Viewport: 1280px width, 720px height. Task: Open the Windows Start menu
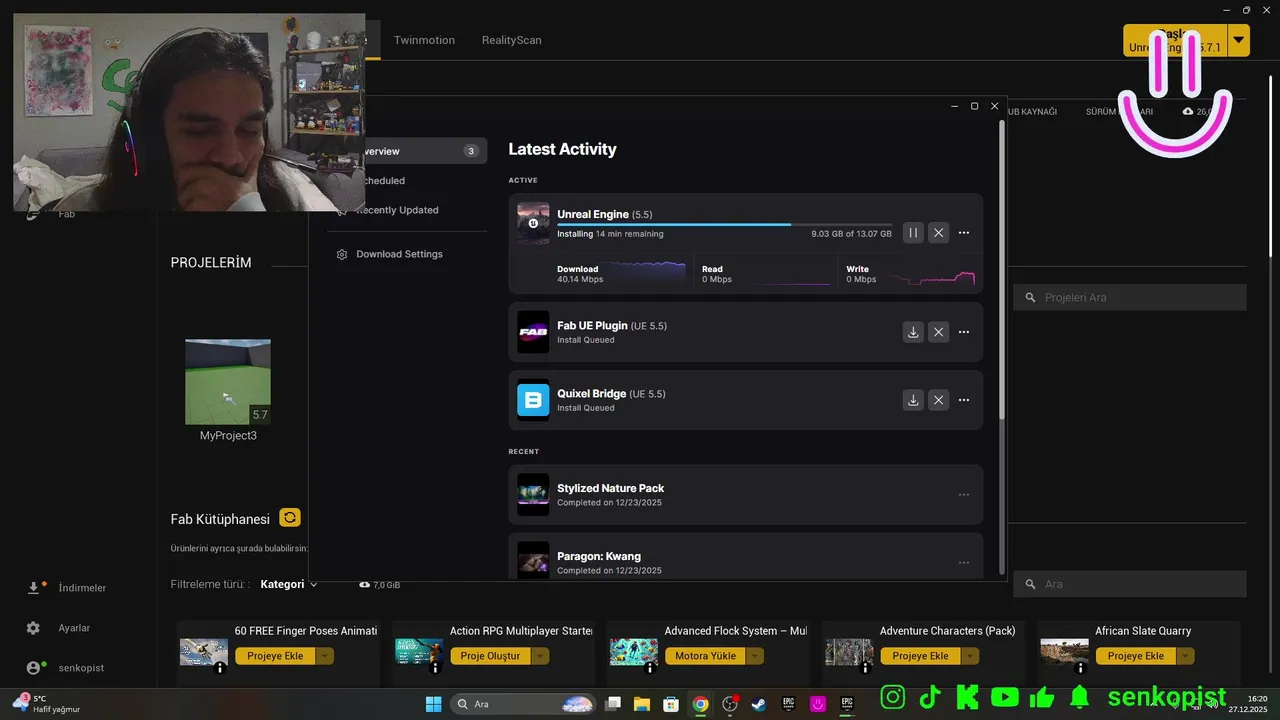tap(433, 704)
